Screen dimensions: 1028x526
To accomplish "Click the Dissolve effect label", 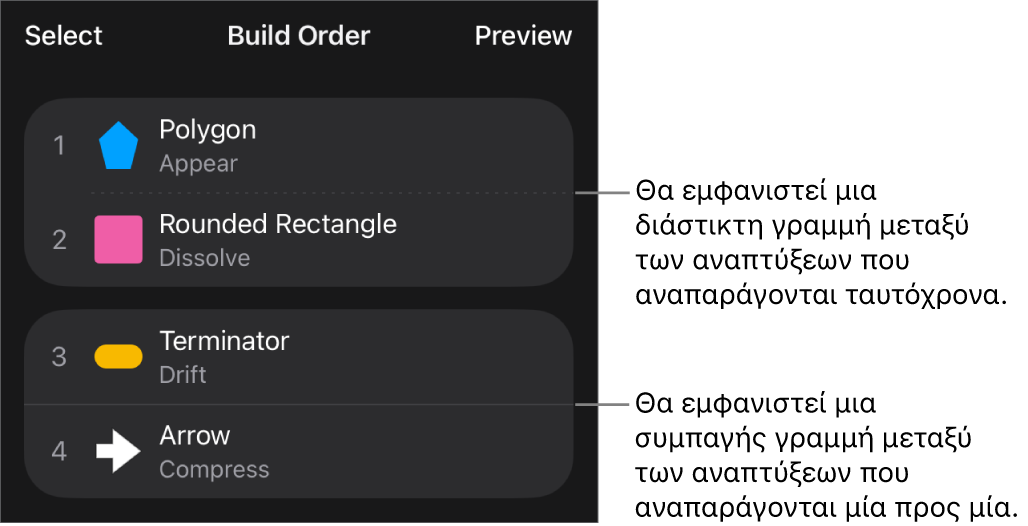I will (x=204, y=258).
